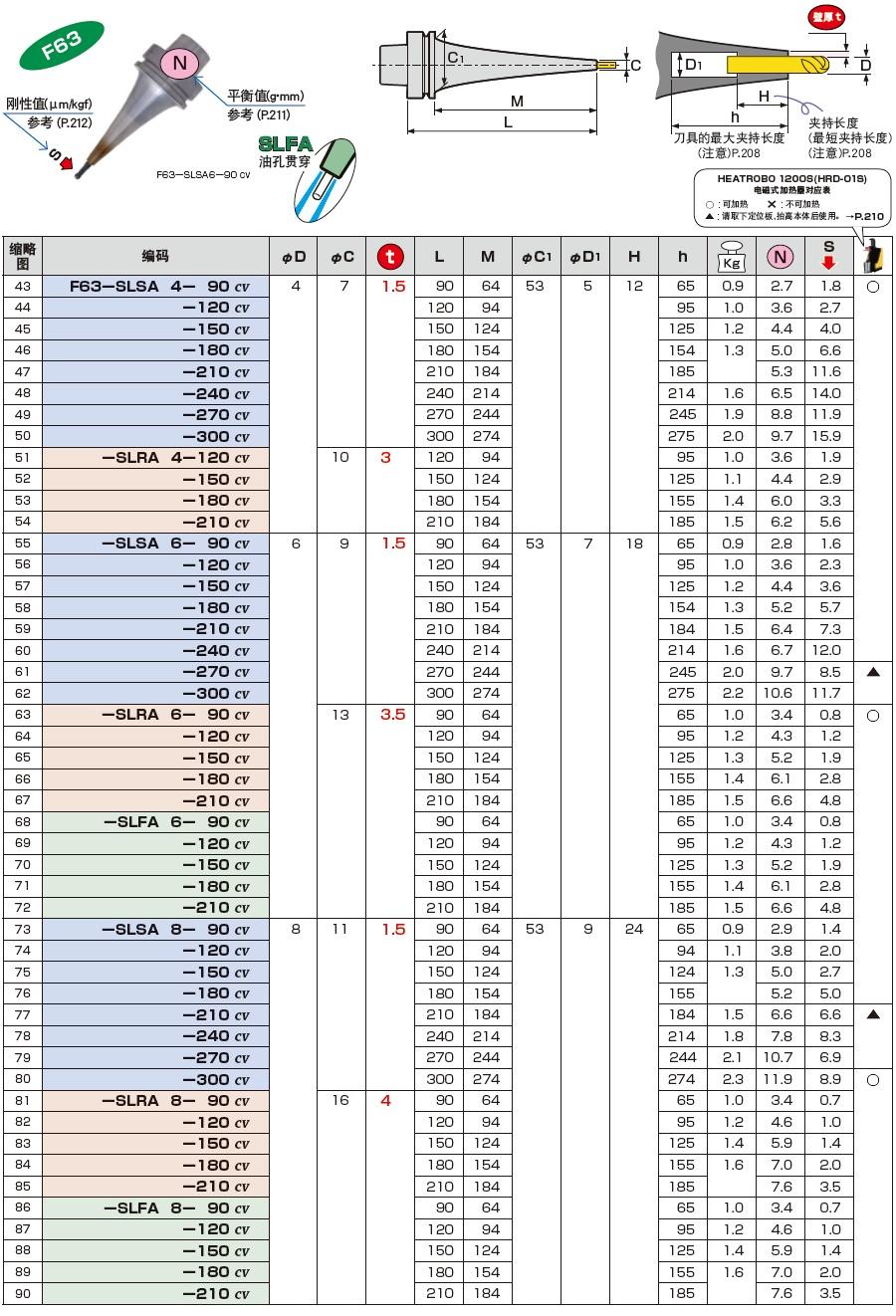This screenshot has width=896, height=1316.
Task: Click the φC1 column header
Action: point(536,257)
